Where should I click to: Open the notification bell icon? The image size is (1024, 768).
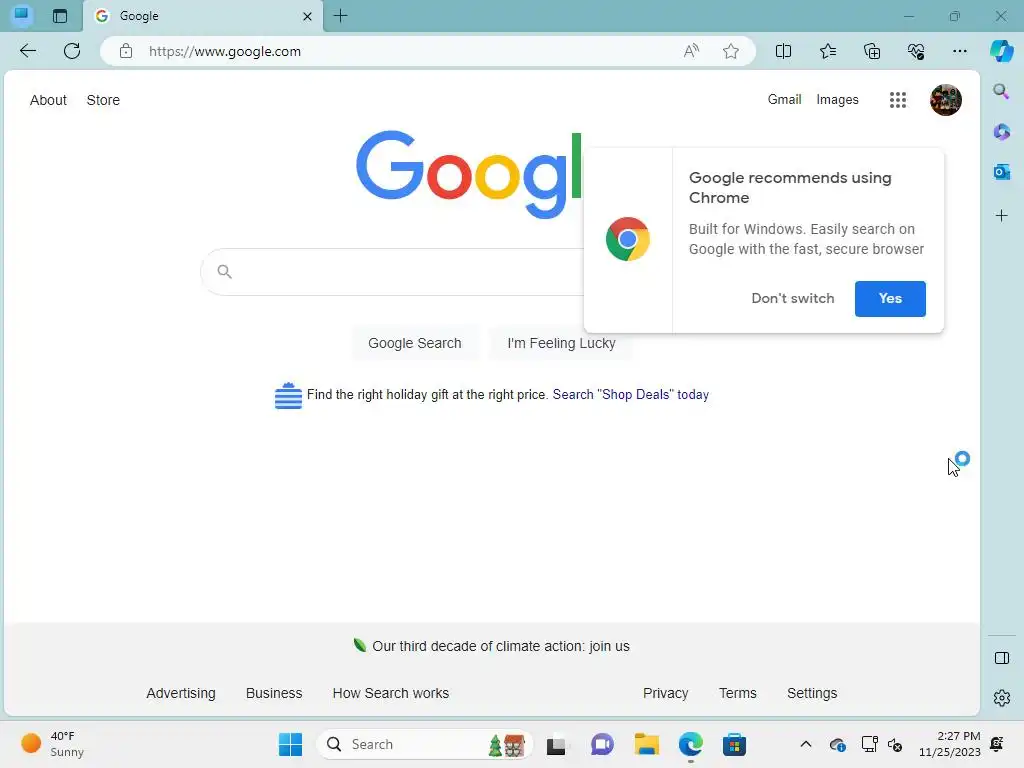click(x=997, y=744)
